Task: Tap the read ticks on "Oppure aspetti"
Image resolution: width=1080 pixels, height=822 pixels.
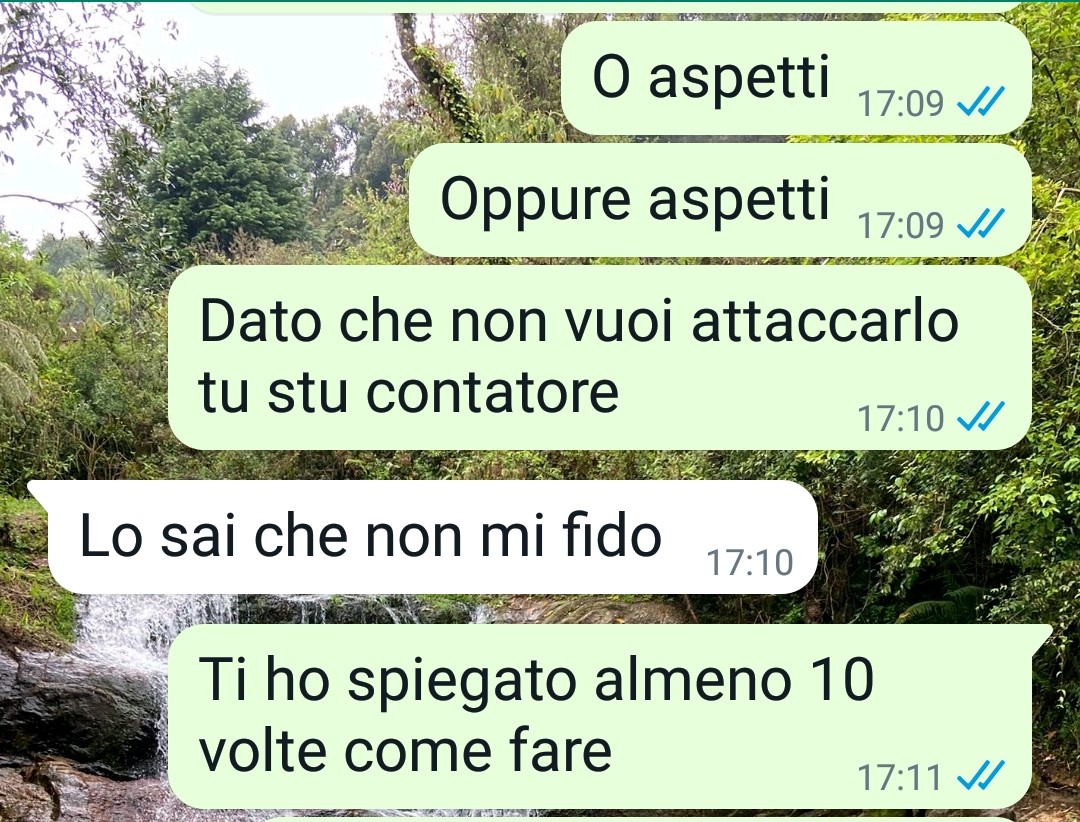Action: coord(981,224)
